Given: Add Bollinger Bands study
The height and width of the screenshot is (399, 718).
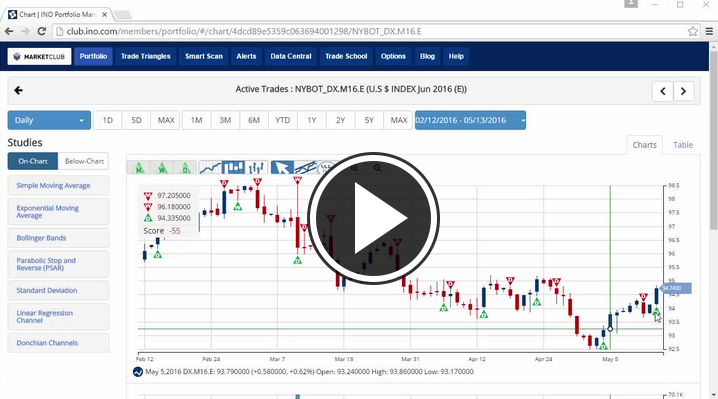Looking at the screenshot, I should tap(58, 238).
